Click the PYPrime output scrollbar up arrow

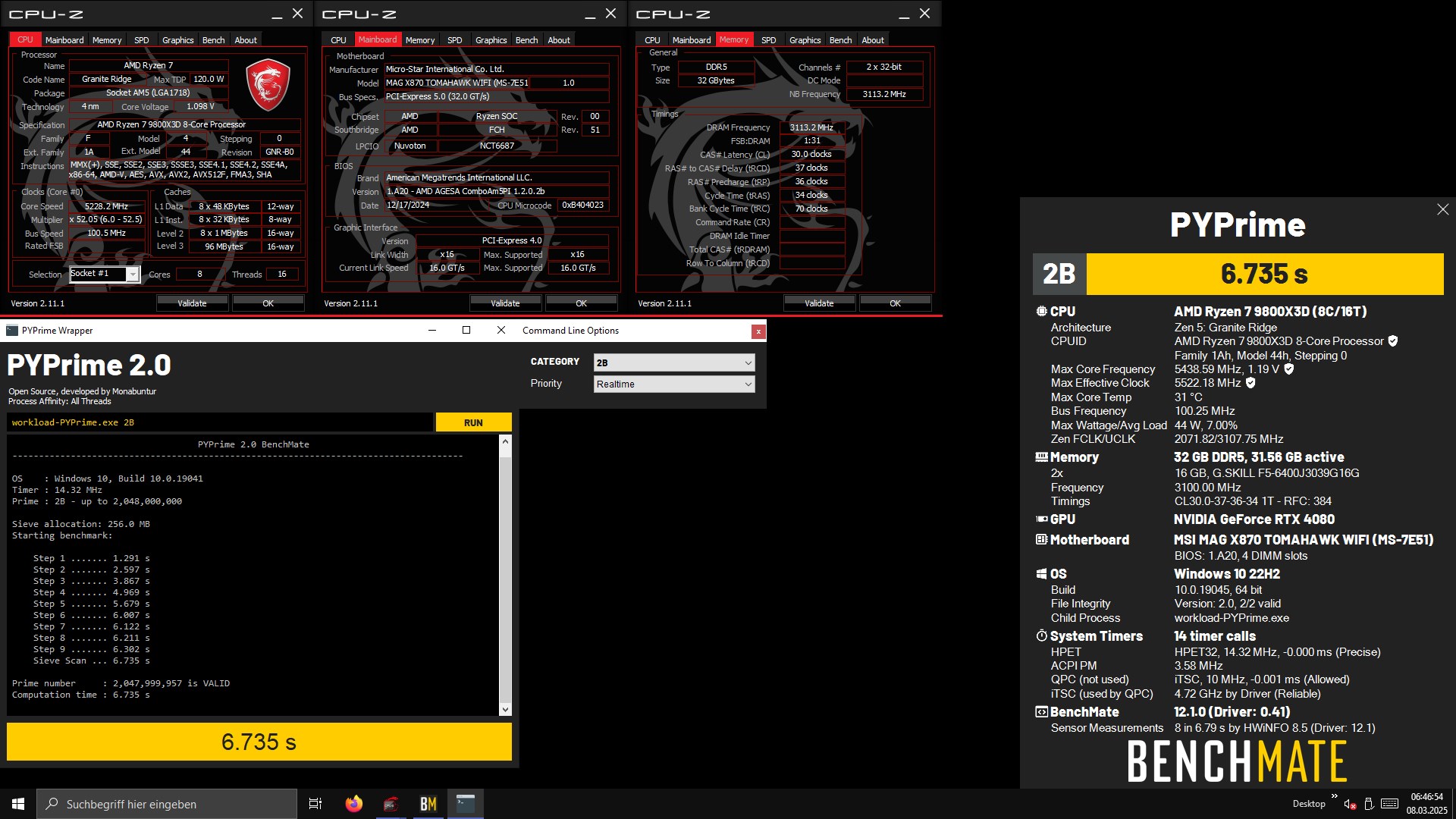click(x=505, y=441)
